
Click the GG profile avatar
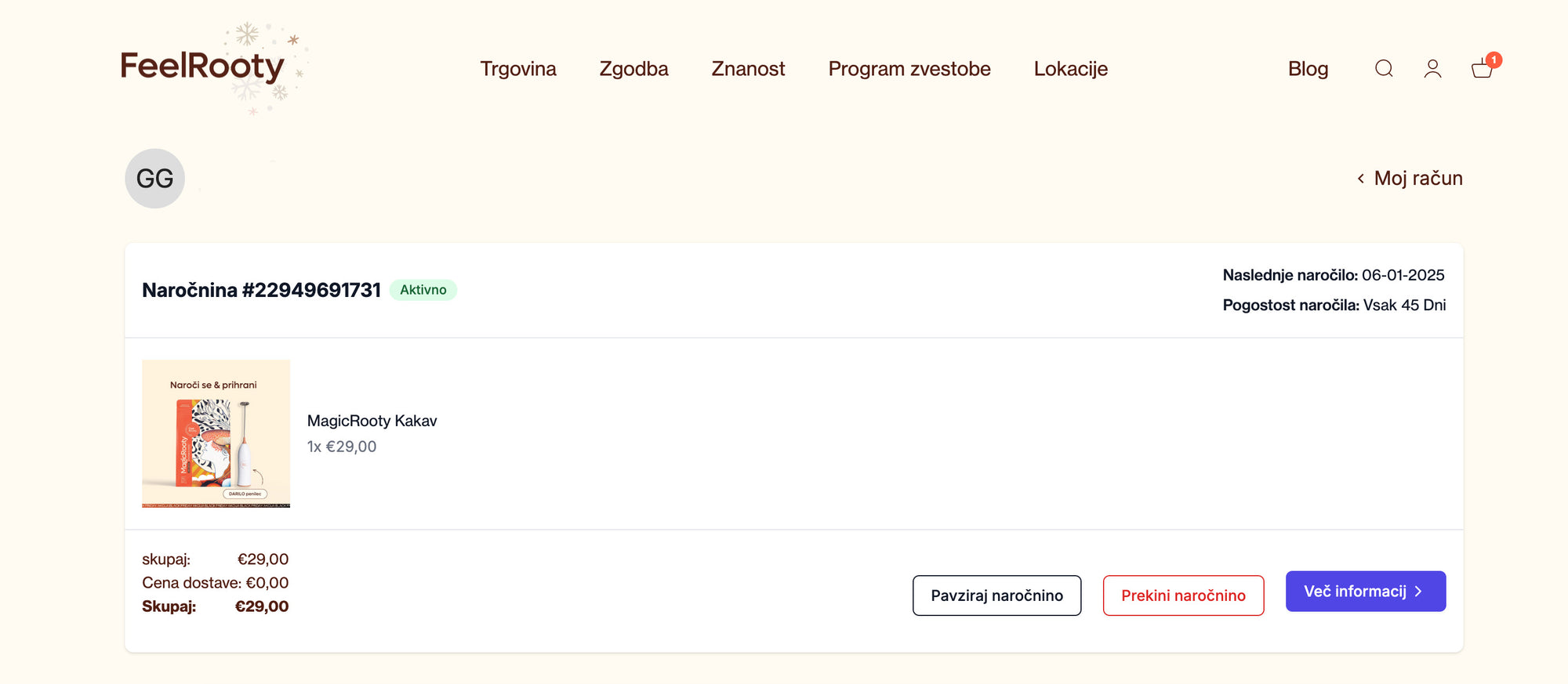pos(155,179)
